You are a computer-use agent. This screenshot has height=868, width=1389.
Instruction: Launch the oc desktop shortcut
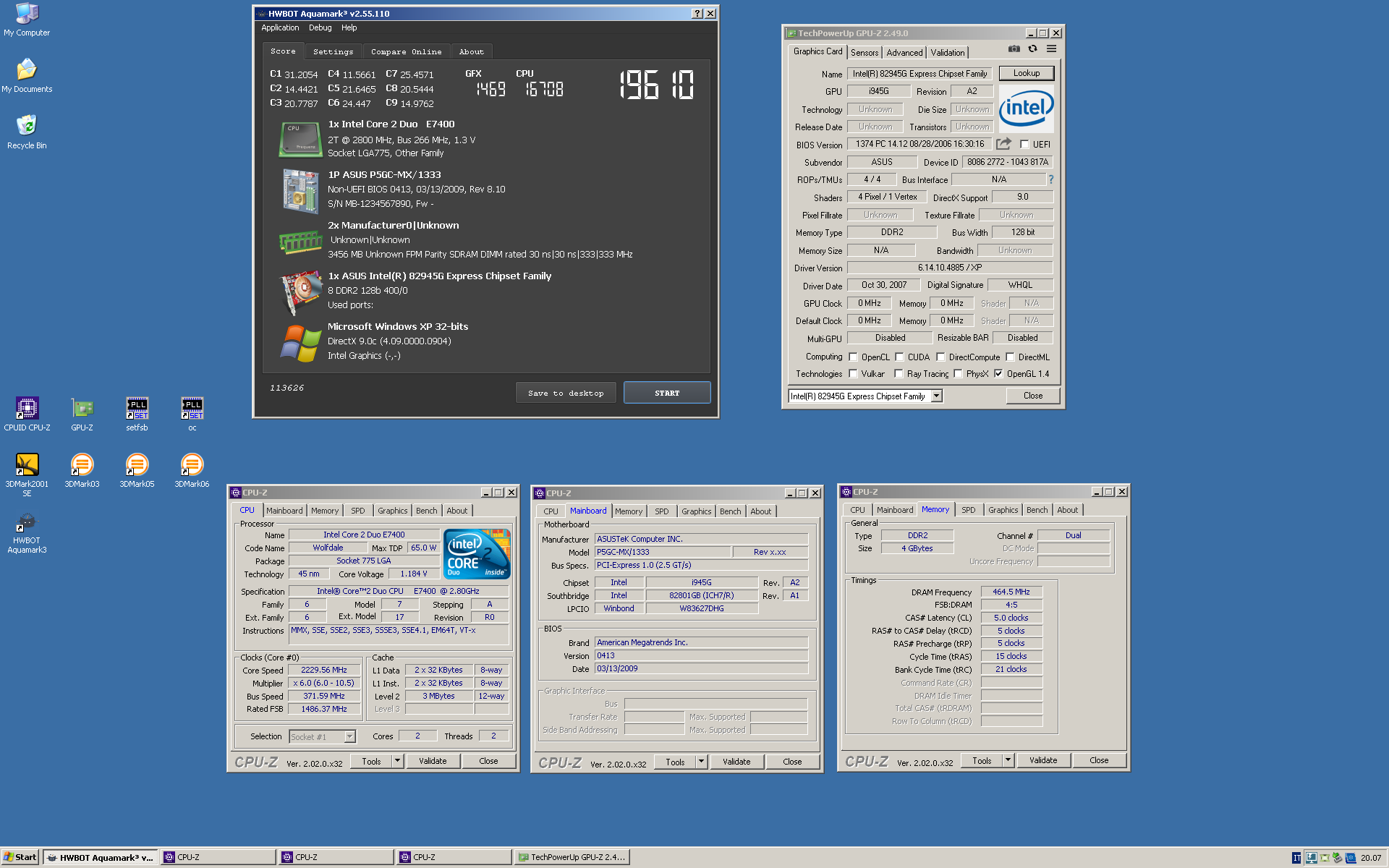pyautogui.click(x=192, y=414)
